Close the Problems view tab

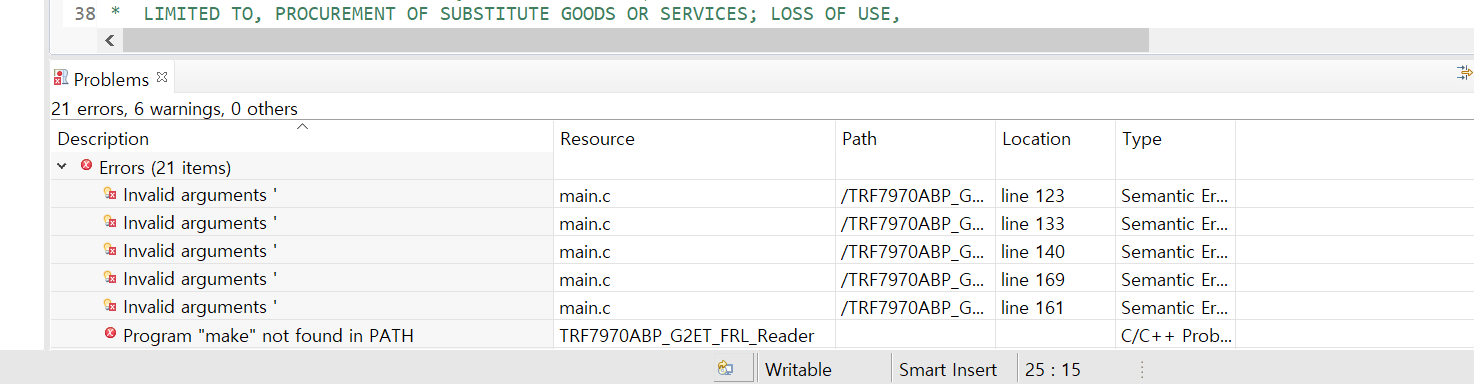click(162, 76)
